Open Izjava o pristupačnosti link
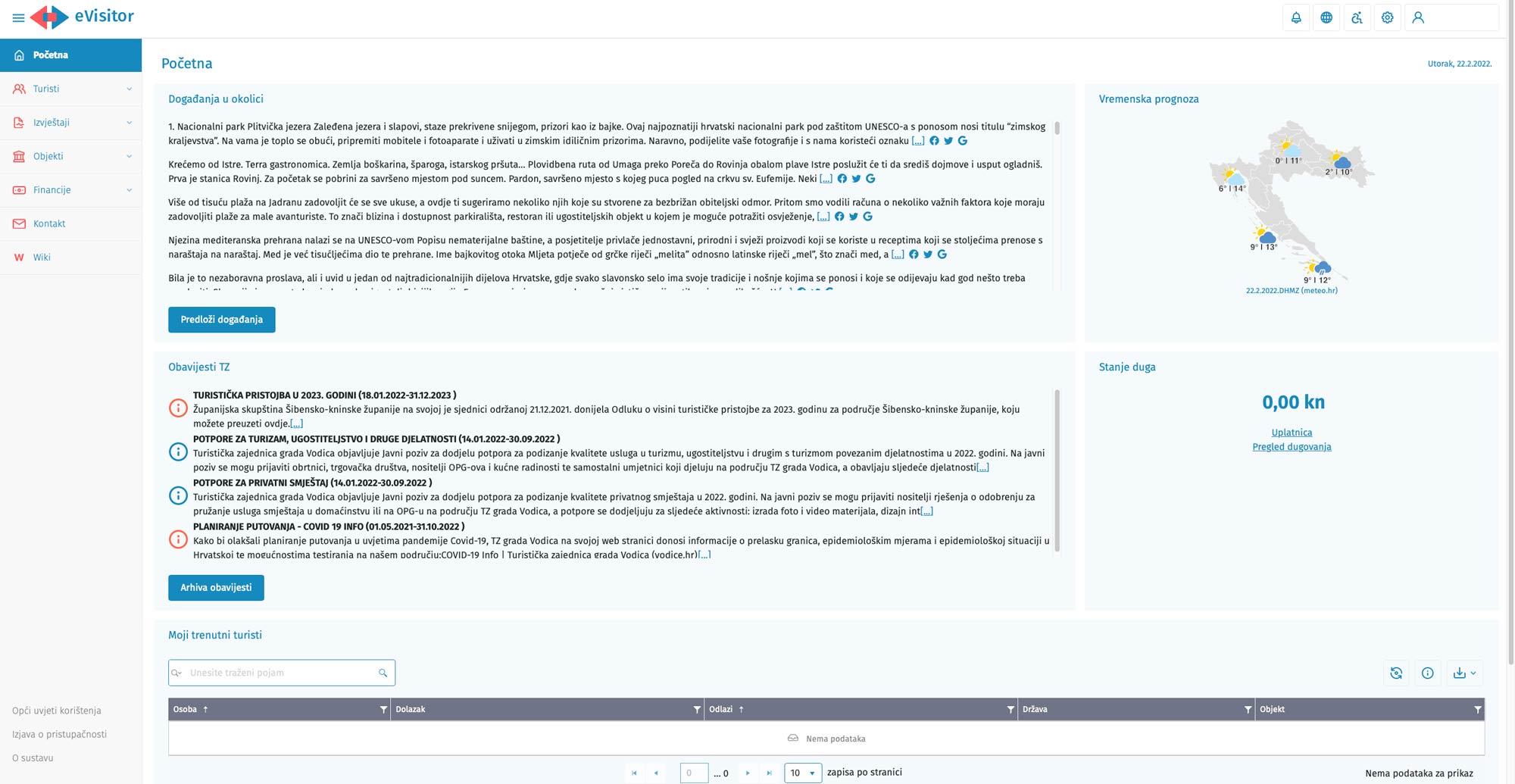This screenshot has height=784, width=1515. pos(59,734)
